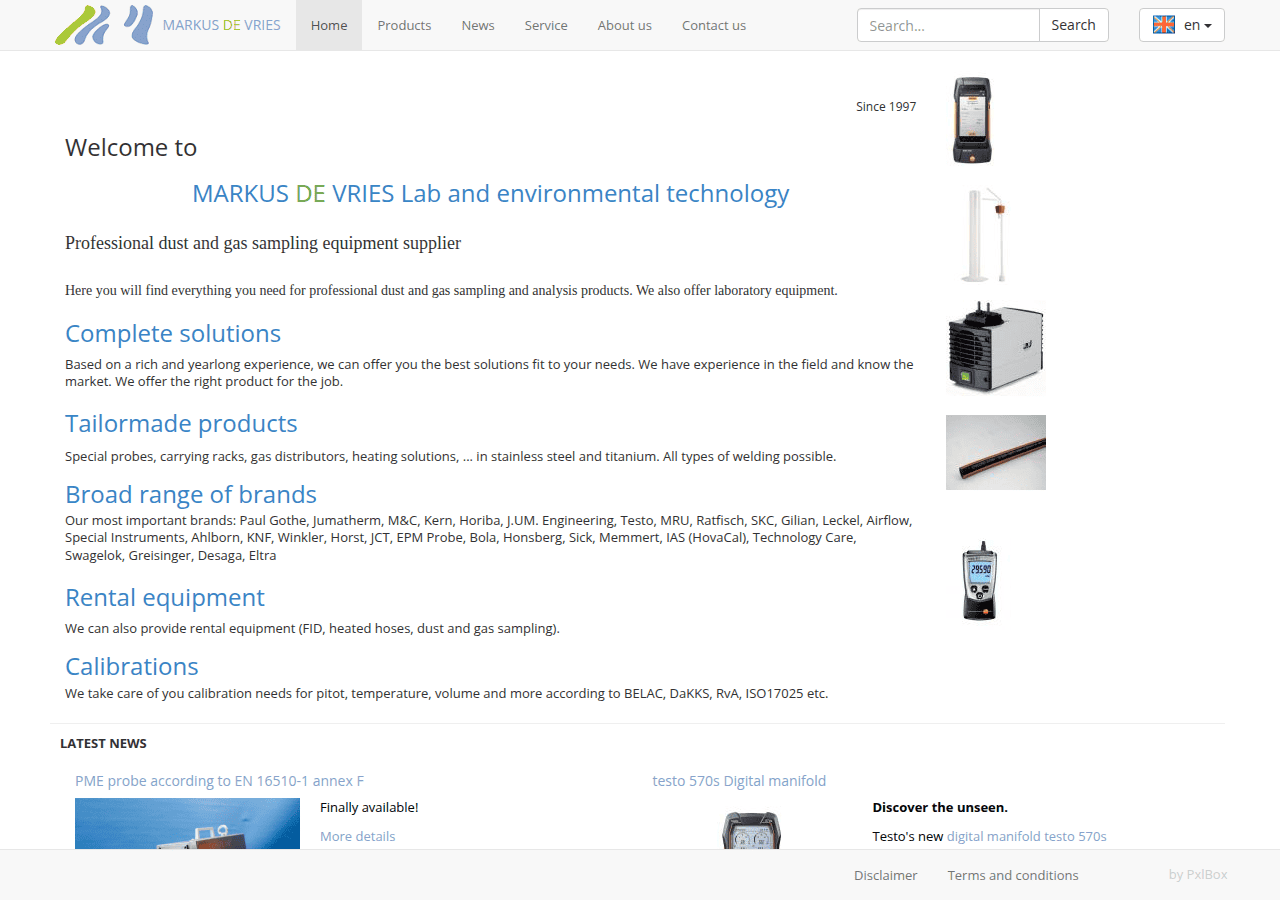Open the en language dropdown
Image resolution: width=1280 pixels, height=900 pixels.
pyautogui.click(x=1182, y=25)
